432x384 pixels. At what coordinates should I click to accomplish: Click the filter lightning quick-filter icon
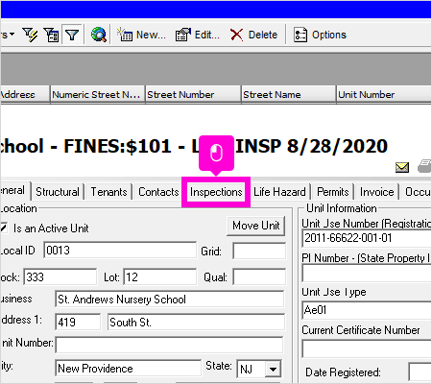coord(30,35)
